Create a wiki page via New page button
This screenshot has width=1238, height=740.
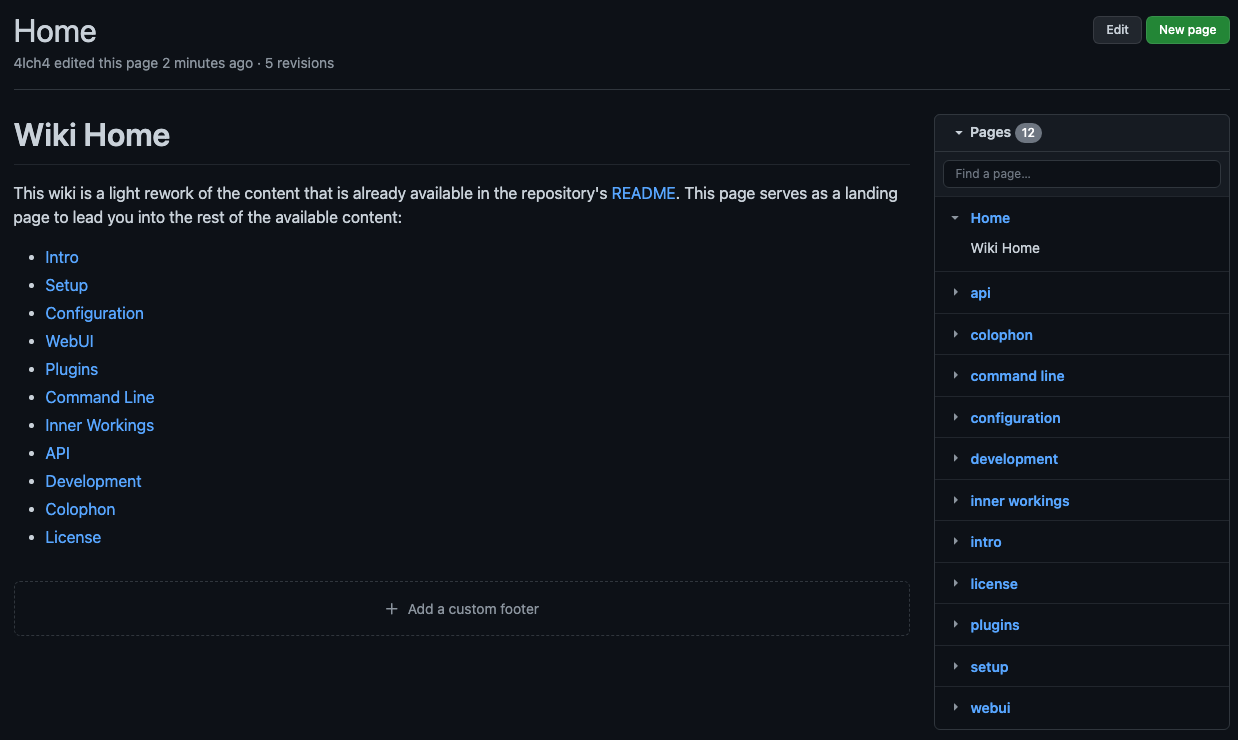point(1187,29)
